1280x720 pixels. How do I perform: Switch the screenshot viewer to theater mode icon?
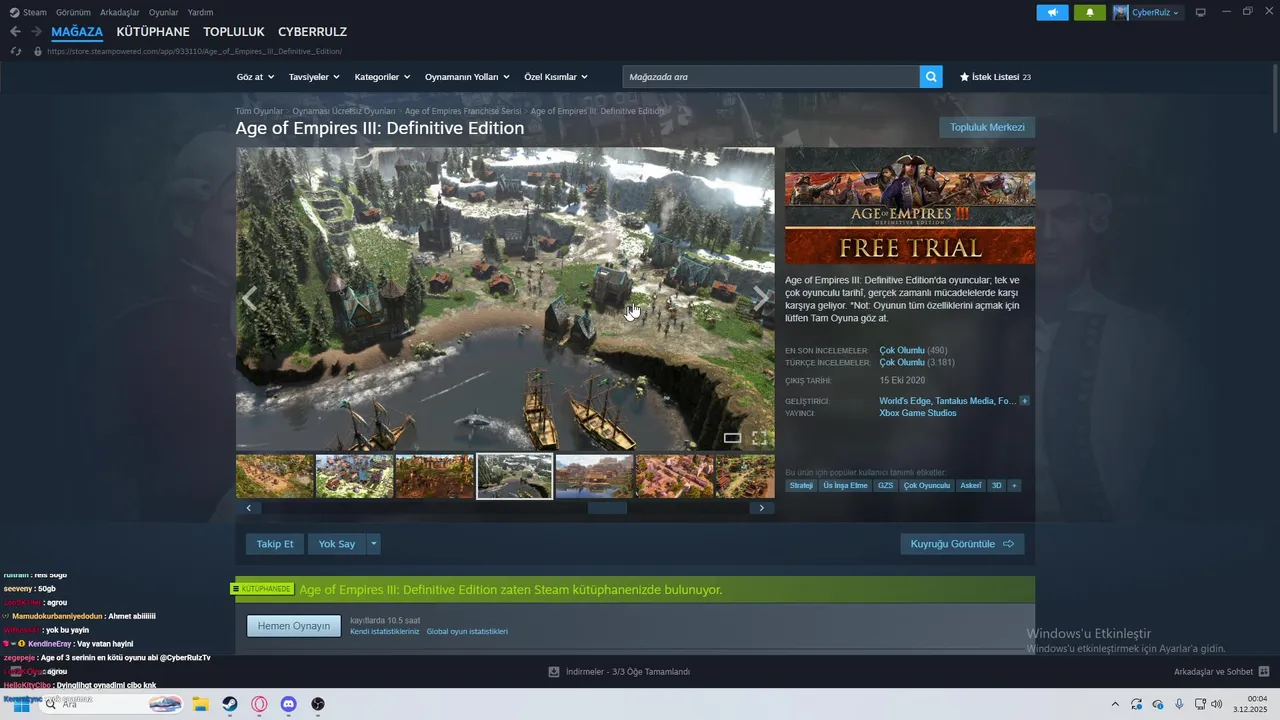pyautogui.click(x=732, y=438)
